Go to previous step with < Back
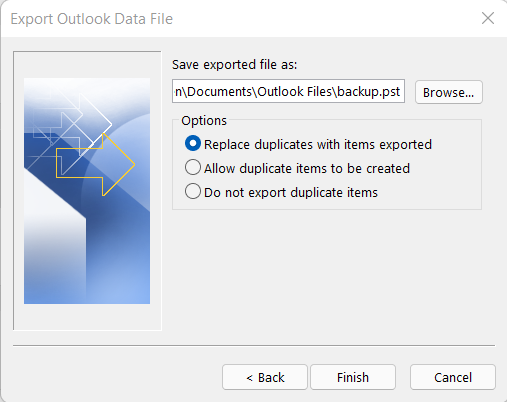Screen dimensions: 507x402 point(265,377)
